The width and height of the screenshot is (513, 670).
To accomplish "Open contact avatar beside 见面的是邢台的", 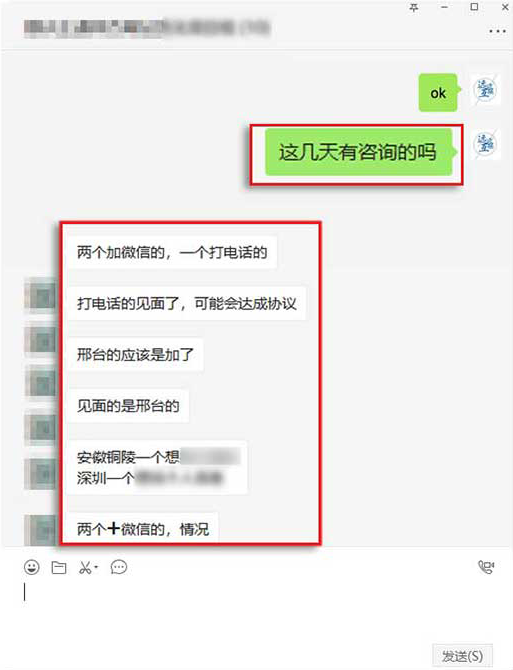I will [41, 429].
